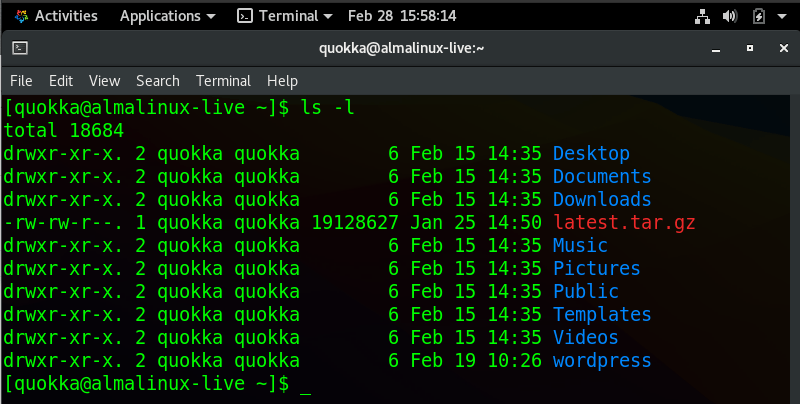Maximize the terminal window
This screenshot has height=404, width=800.
[x=749, y=47]
